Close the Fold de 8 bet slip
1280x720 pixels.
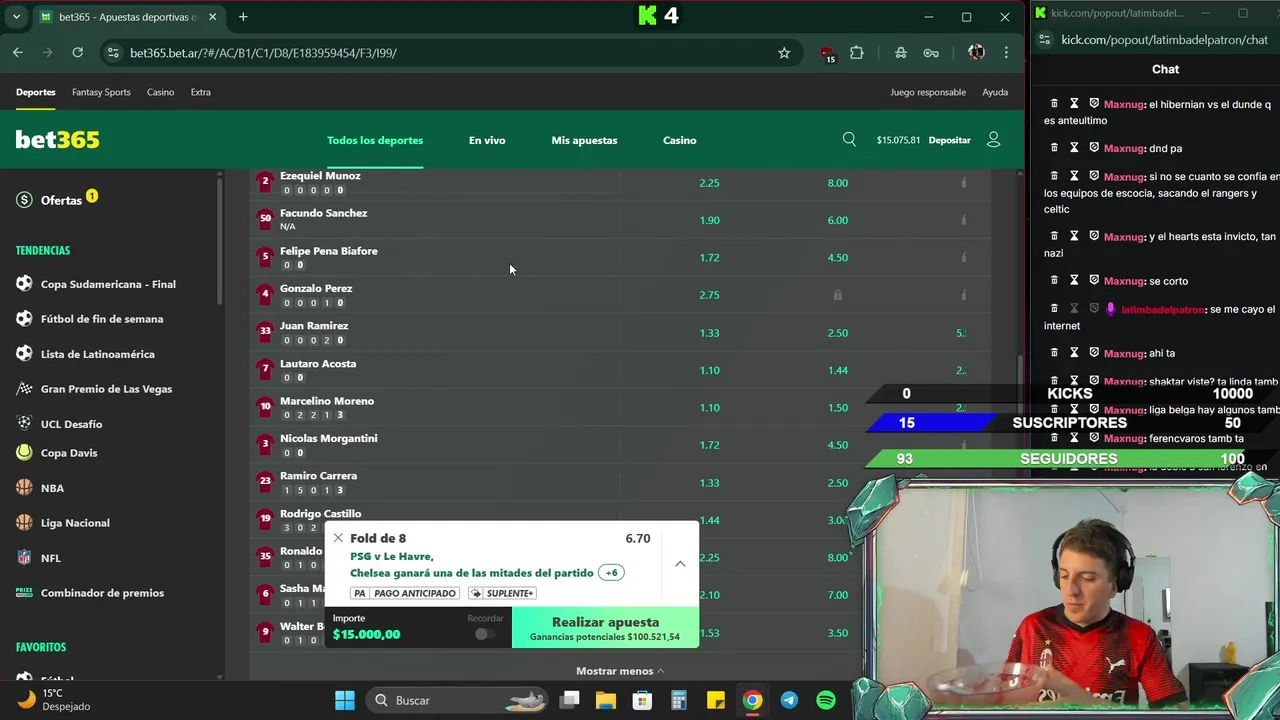[338, 538]
